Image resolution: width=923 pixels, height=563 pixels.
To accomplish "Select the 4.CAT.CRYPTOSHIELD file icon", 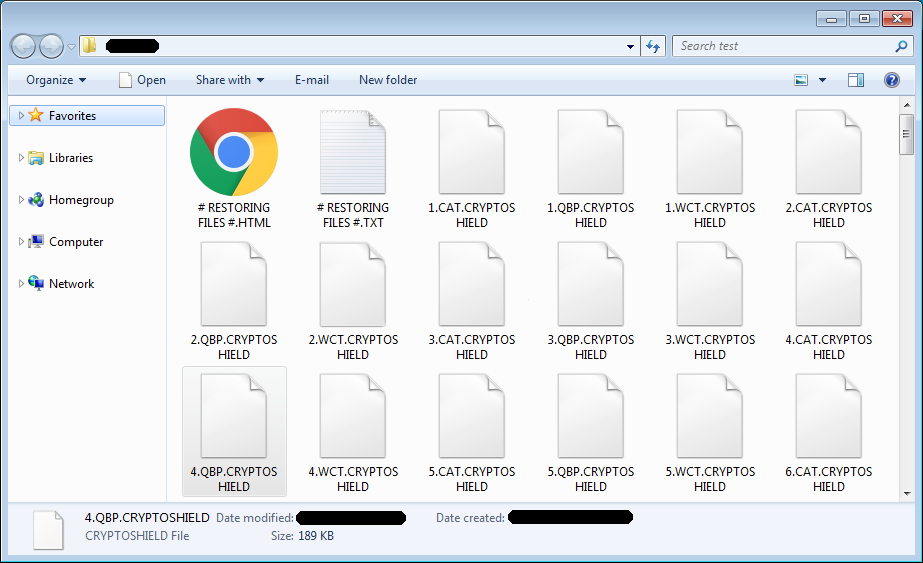I will click(828, 284).
